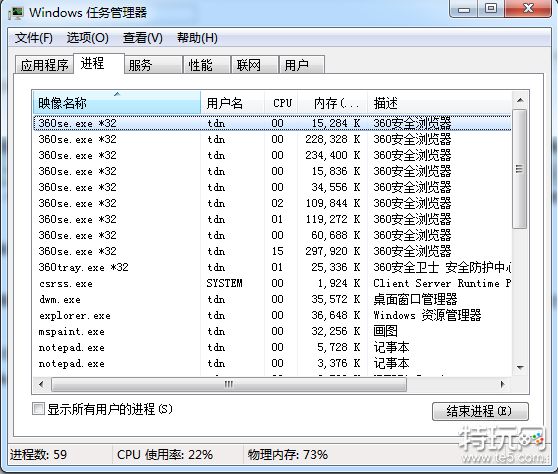Select 360se.exe row using 60,688 K
The image size is (558, 474).
pyautogui.click(x=272, y=235)
